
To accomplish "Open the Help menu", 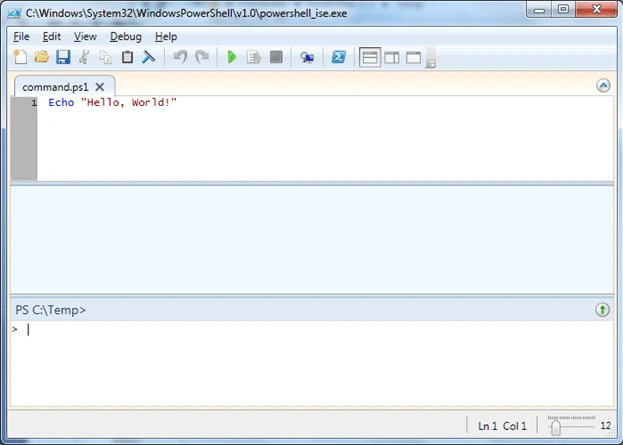I will (x=166, y=37).
